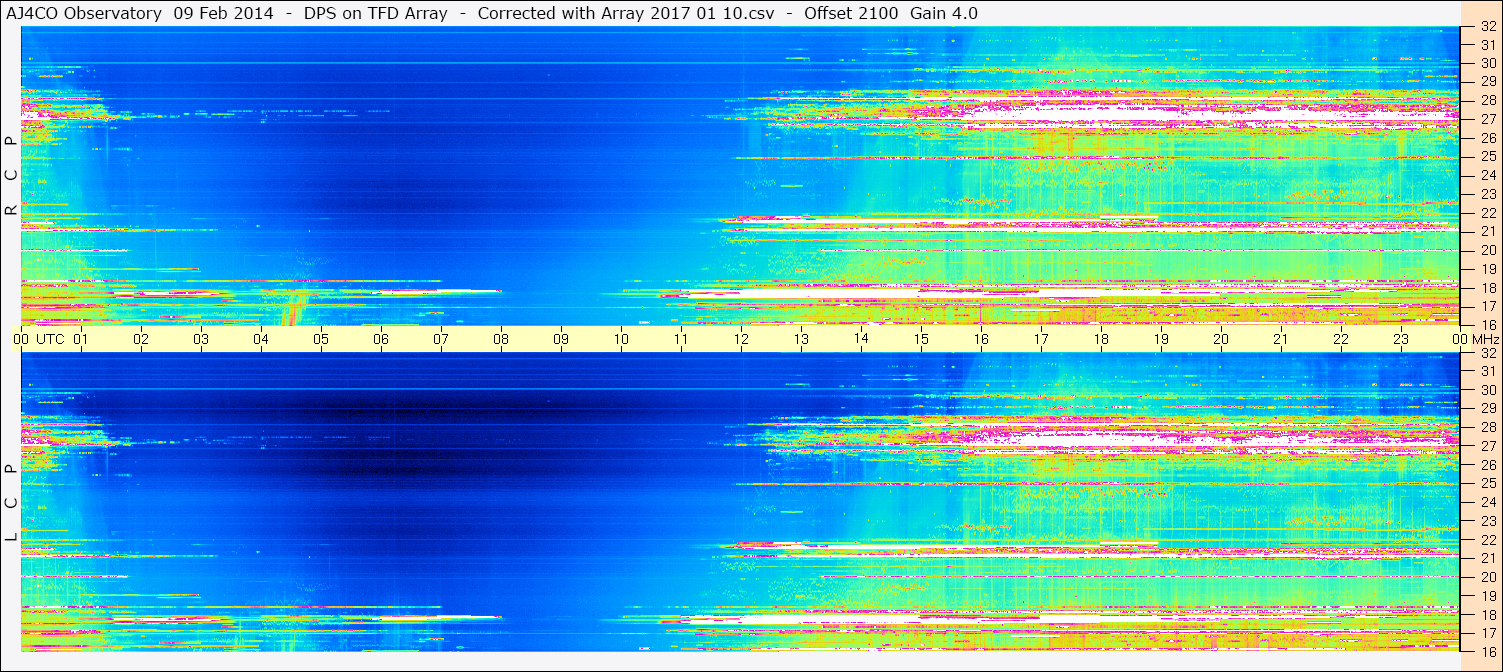Select the 11 hour mark on time axis
Image resolution: width=1503 pixels, height=672 pixels.
tap(681, 339)
